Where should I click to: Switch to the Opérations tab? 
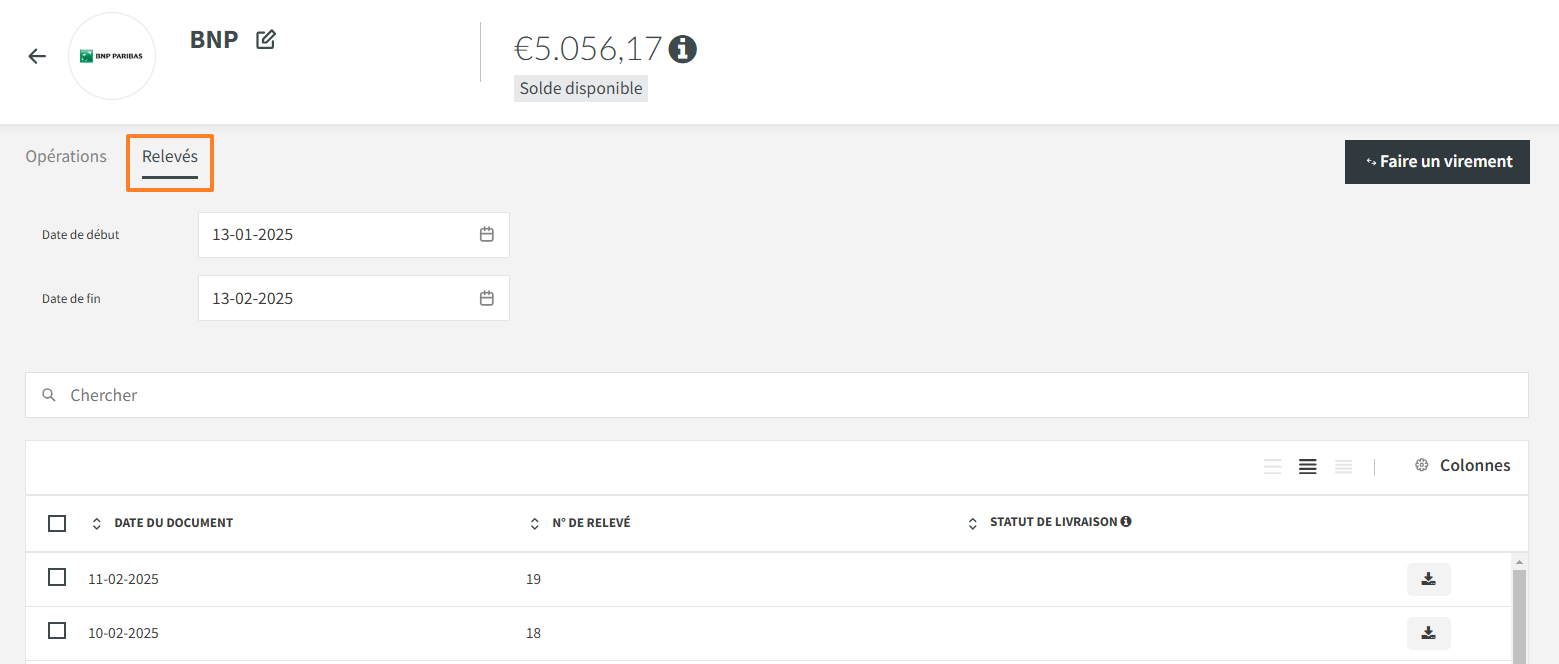click(x=66, y=157)
